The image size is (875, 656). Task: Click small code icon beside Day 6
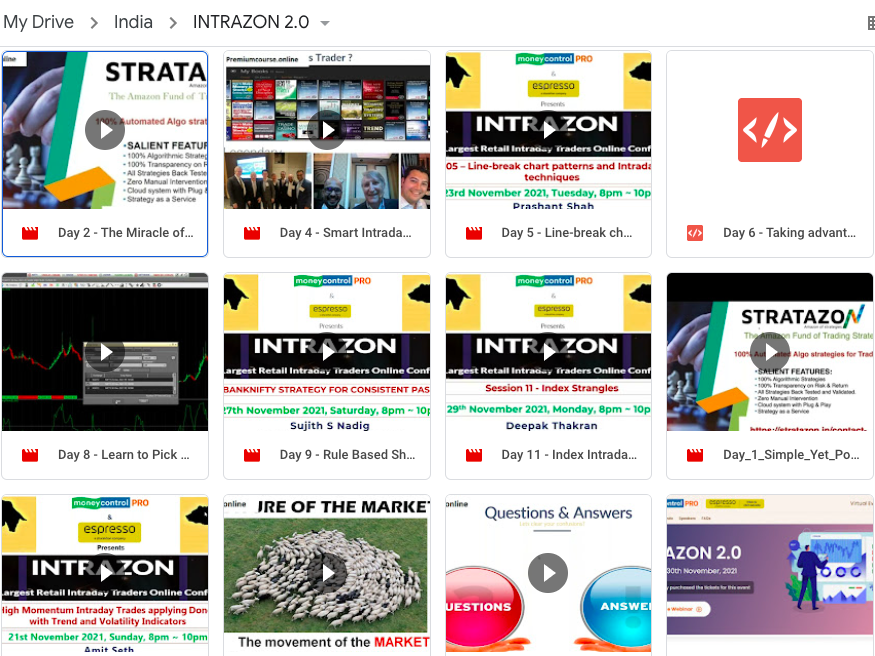pos(695,233)
